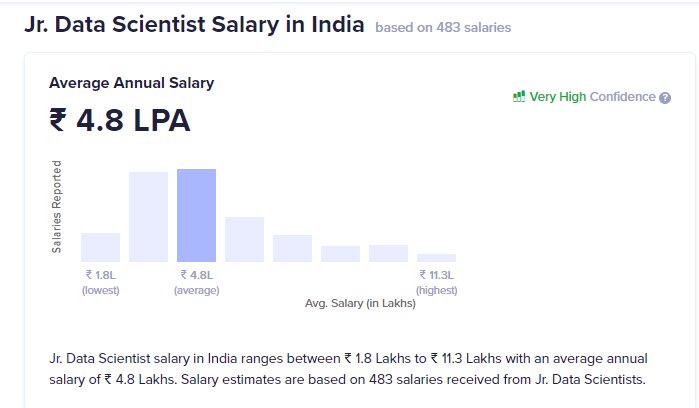Image resolution: width=699 pixels, height=408 pixels.
Task: Click the ₹ 11.3L highest salary label
Action: pos(436,282)
